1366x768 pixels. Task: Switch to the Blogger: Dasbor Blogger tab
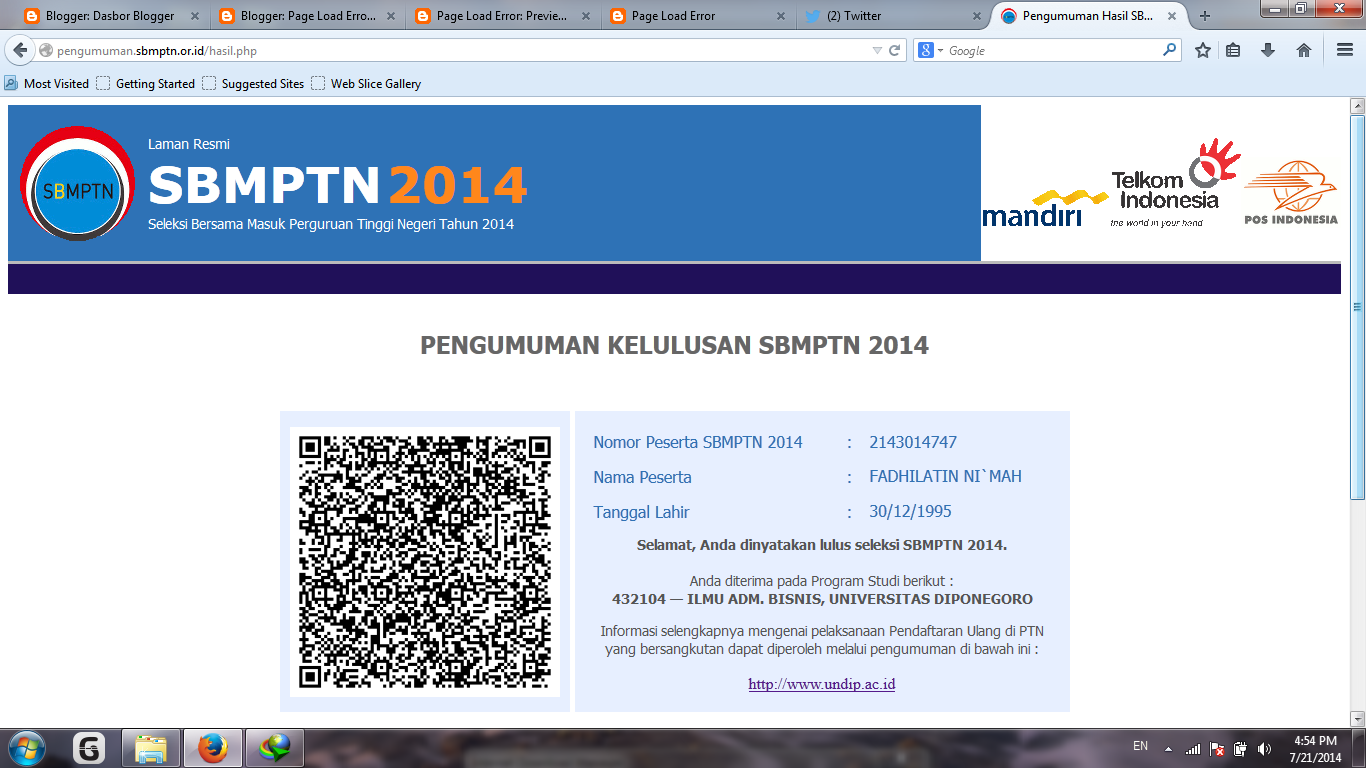109,16
